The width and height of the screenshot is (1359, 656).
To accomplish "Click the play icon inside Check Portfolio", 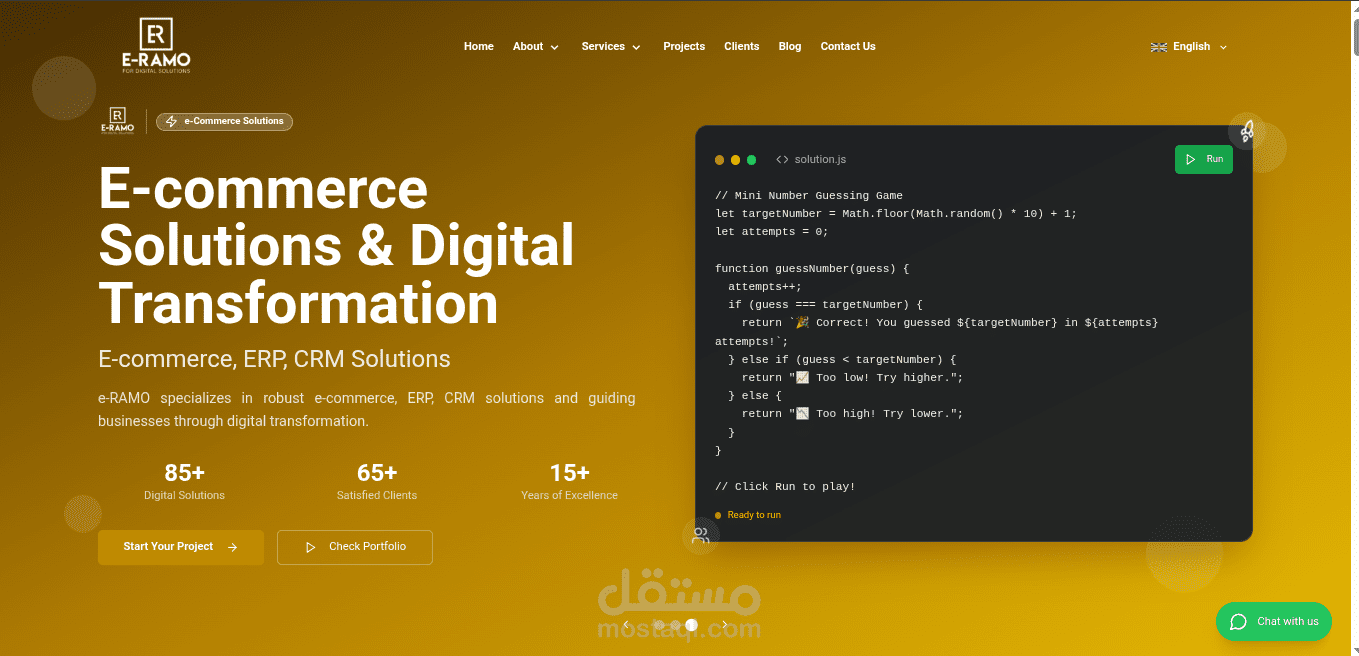I will [x=310, y=547].
